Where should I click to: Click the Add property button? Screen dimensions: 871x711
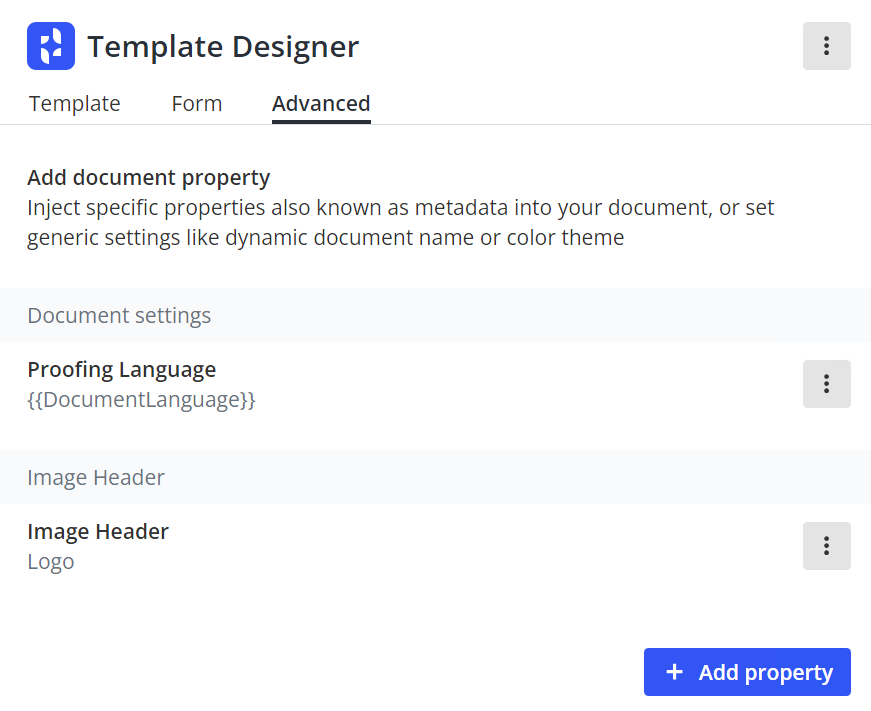coord(747,671)
